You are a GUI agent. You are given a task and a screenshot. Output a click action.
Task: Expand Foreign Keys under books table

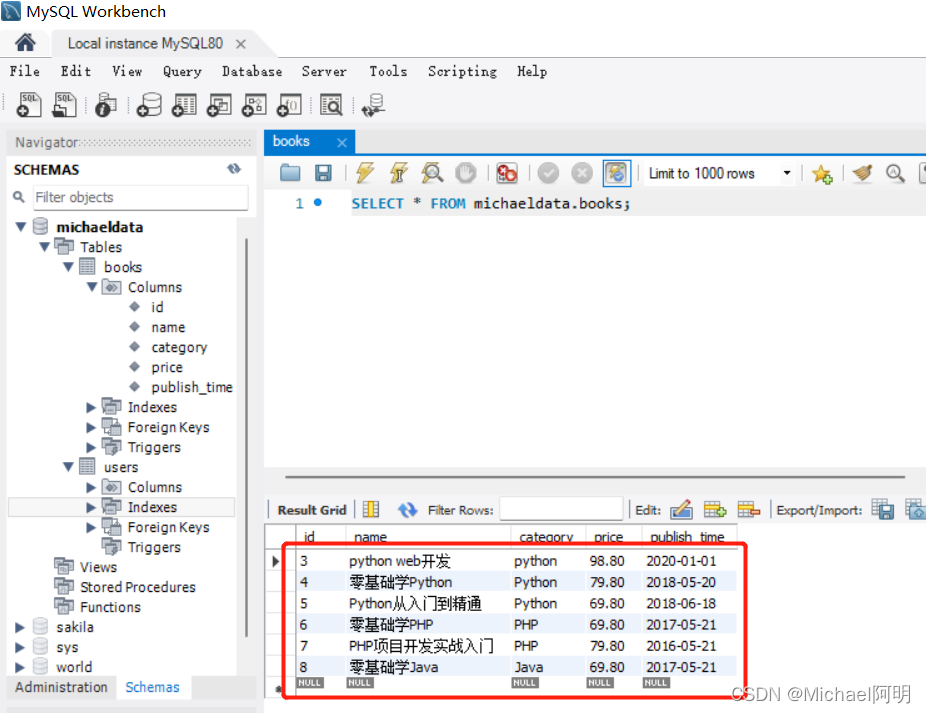point(91,427)
